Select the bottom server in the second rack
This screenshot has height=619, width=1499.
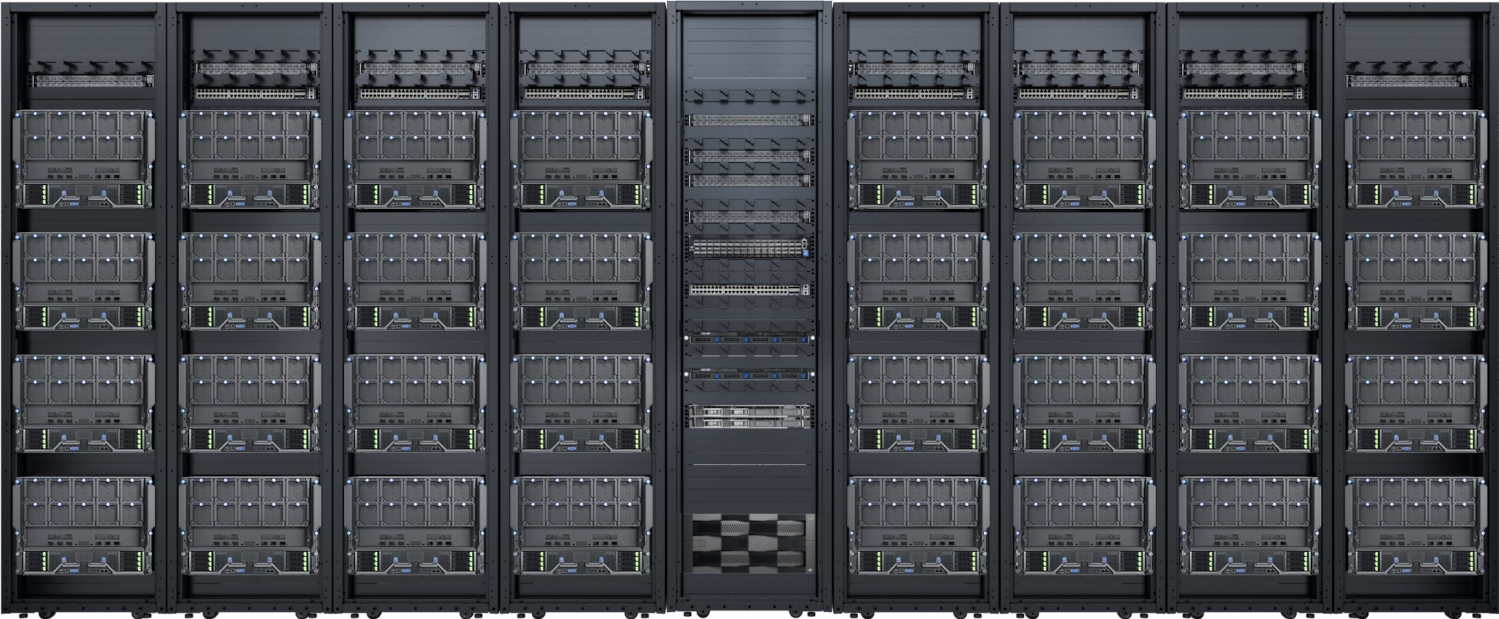[250, 525]
